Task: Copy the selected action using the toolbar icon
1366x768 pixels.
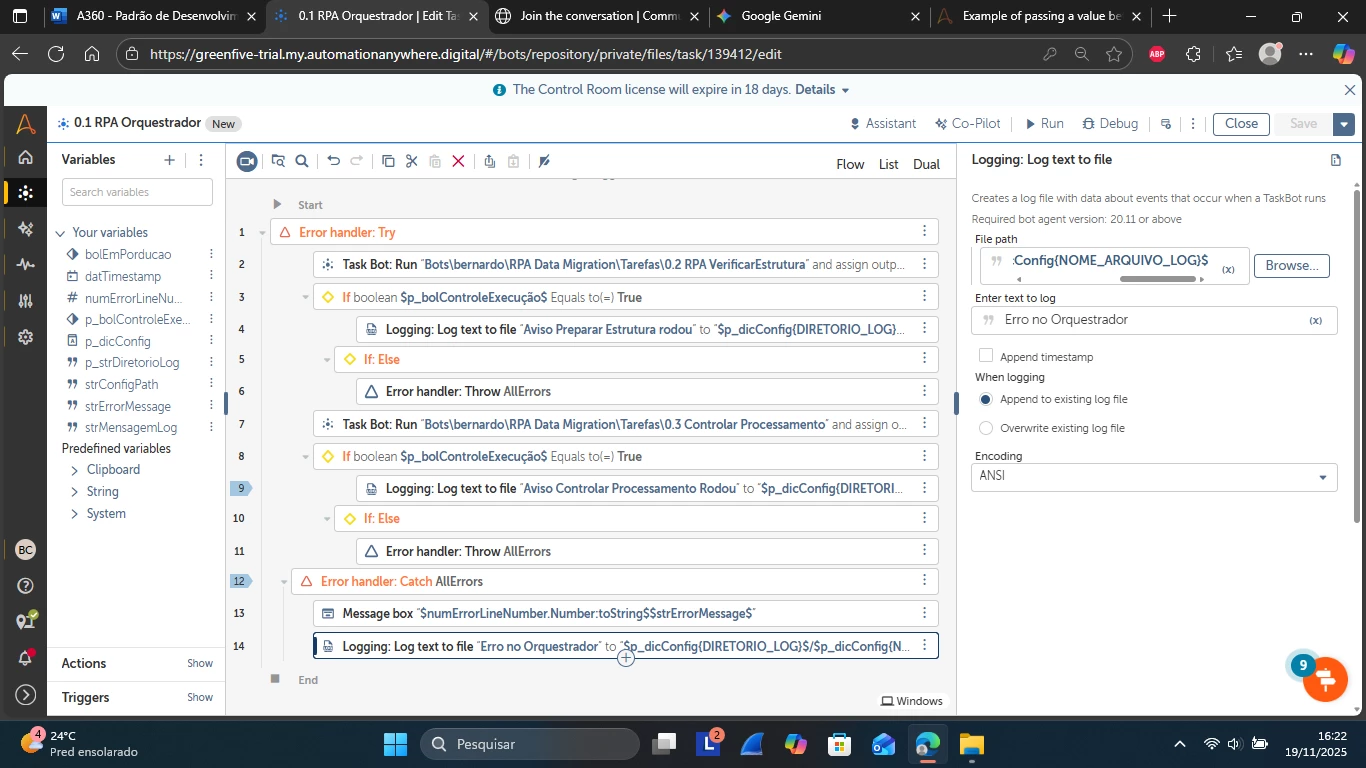Action: click(x=388, y=161)
